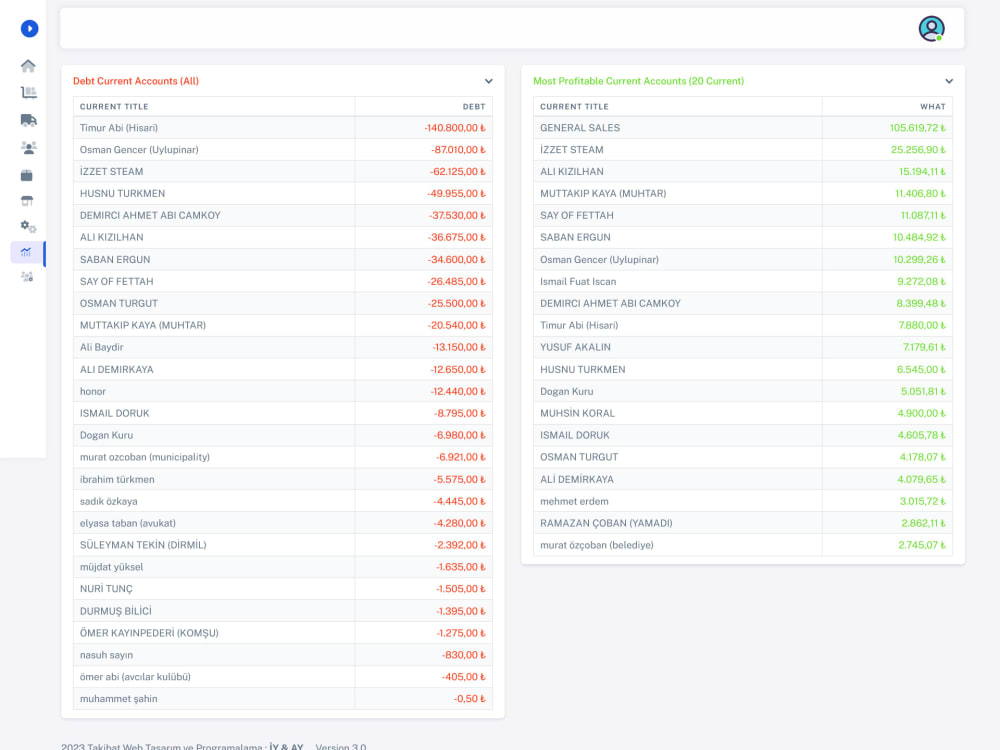Image resolution: width=1000 pixels, height=750 pixels.
Task: Select the muhammet şahin row
Action: 283,699
